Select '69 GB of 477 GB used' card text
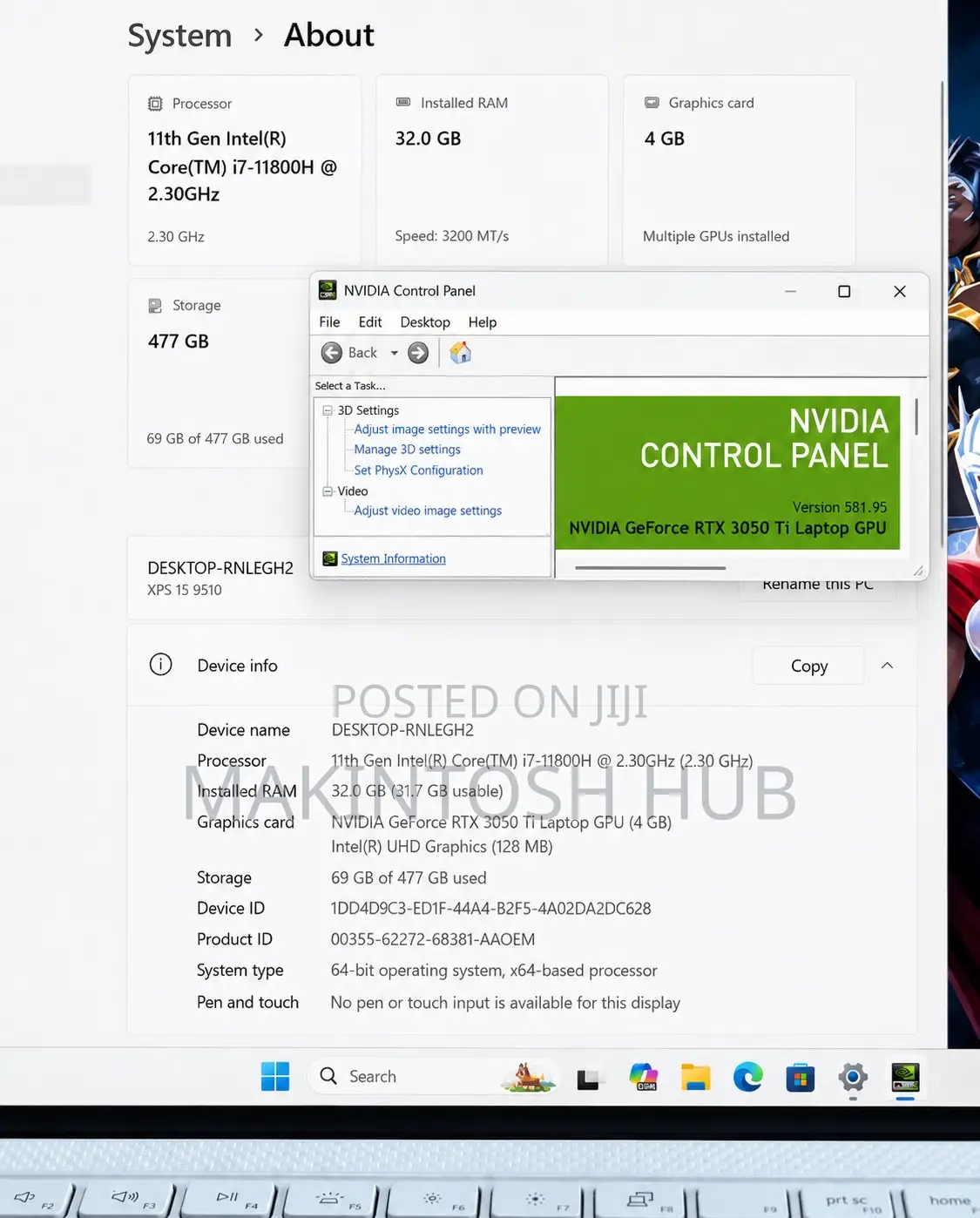This screenshot has width=980, height=1218. (x=215, y=438)
